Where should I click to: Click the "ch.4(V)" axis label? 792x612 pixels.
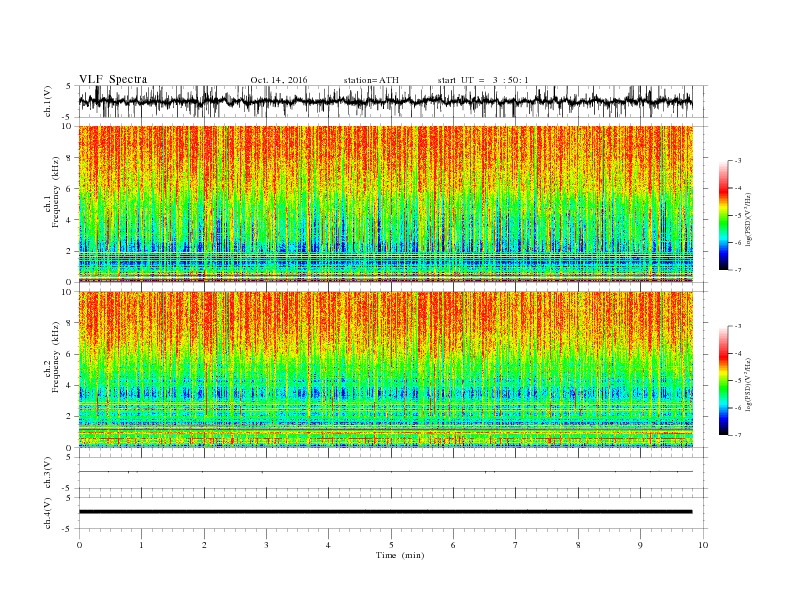48,513
